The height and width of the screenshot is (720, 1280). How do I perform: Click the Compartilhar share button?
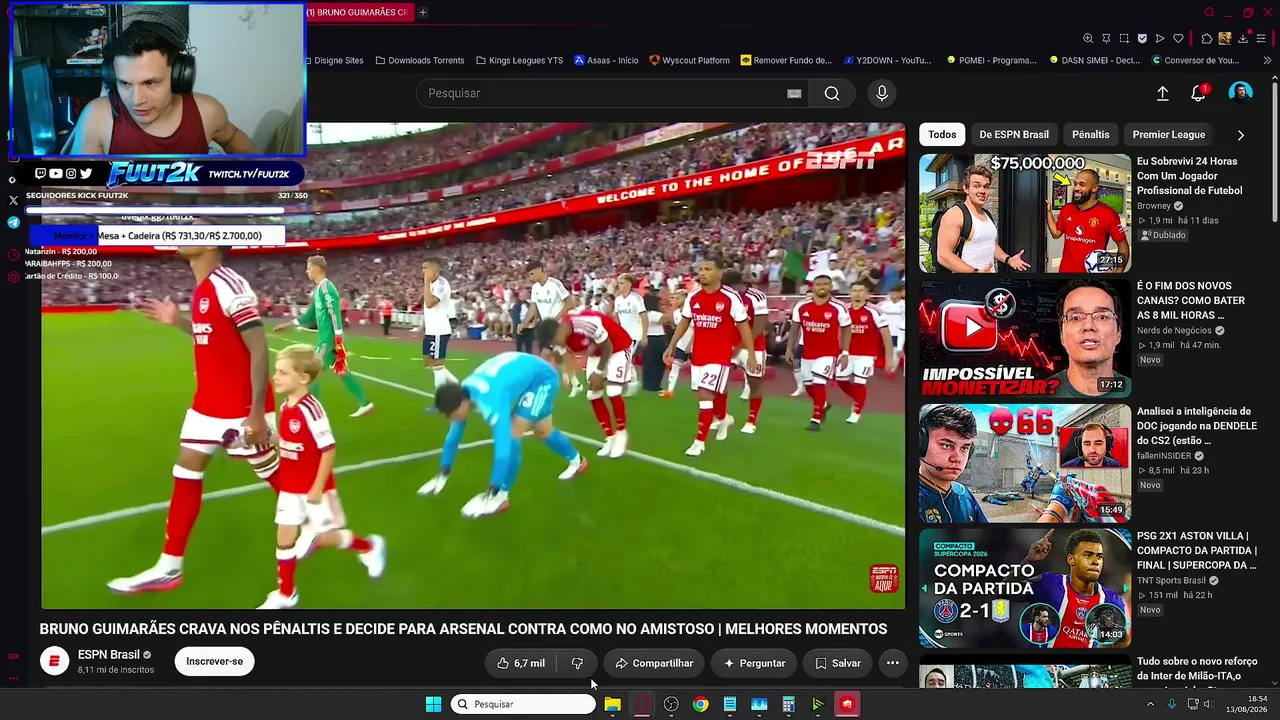[654, 663]
